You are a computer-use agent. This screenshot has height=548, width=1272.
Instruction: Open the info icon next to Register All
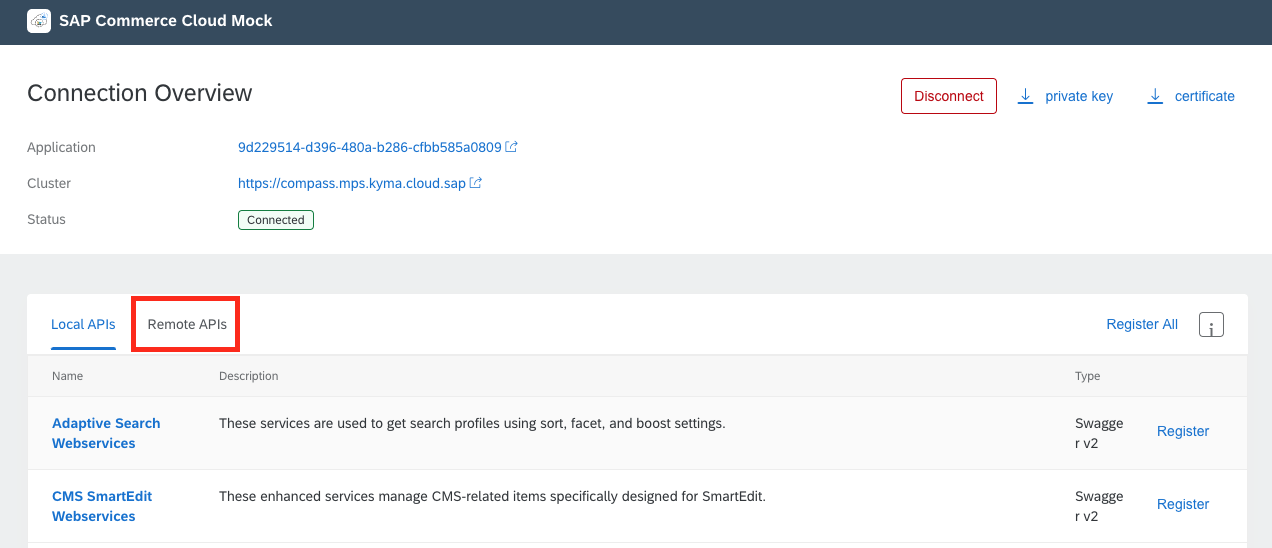click(1211, 325)
